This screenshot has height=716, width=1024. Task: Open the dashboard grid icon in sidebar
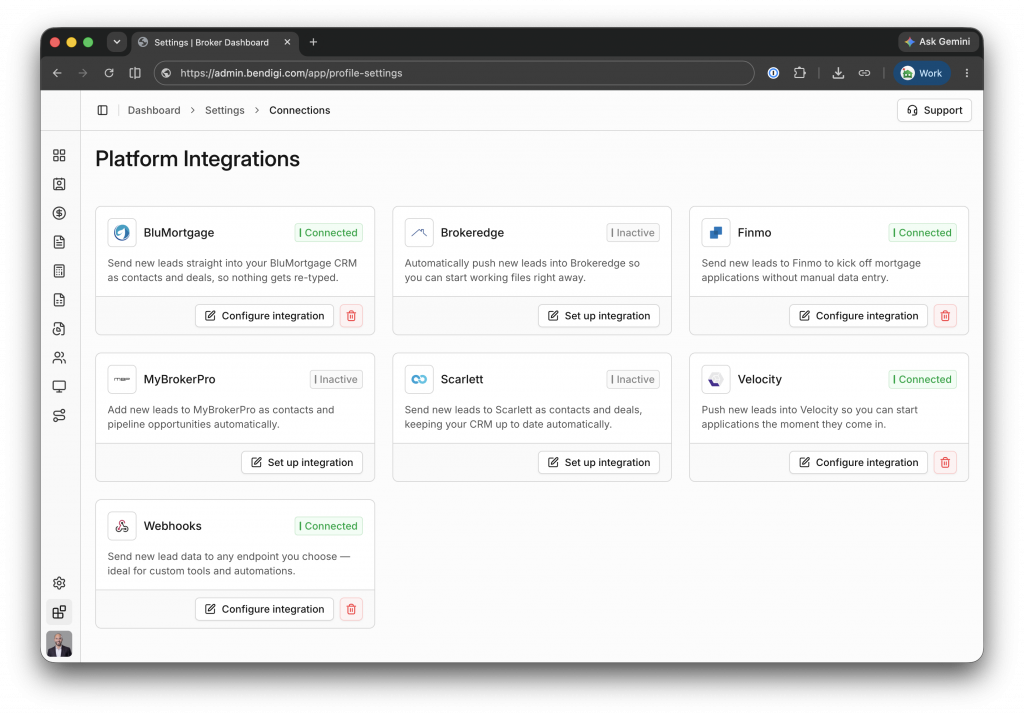point(59,155)
